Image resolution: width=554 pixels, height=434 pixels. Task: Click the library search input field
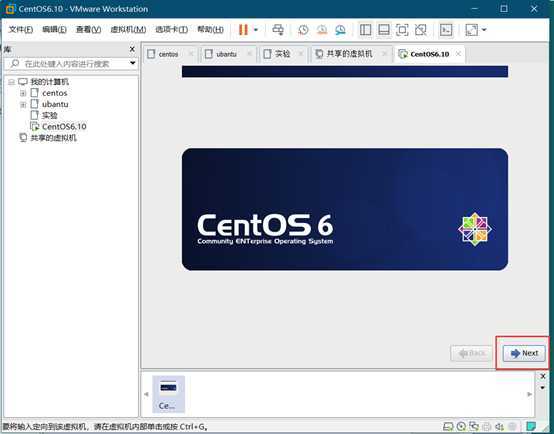(67, 64)
